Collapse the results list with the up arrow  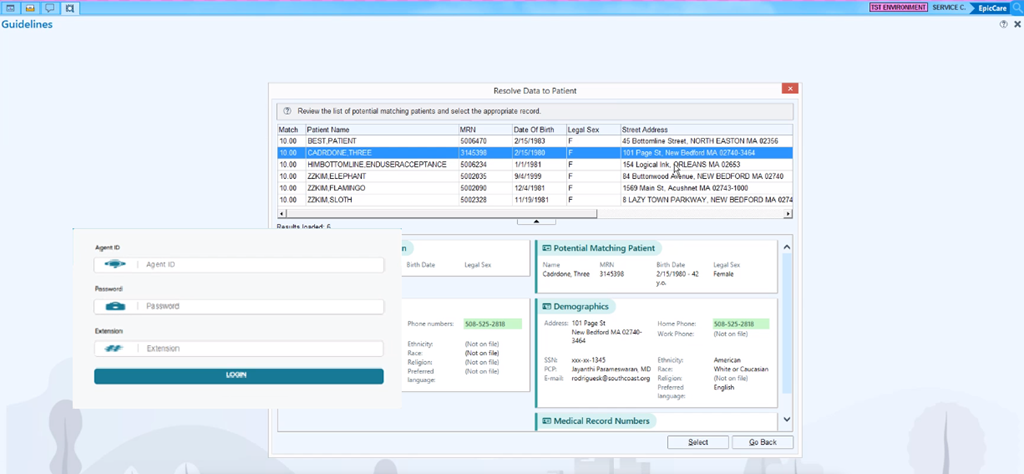[535, 221]
